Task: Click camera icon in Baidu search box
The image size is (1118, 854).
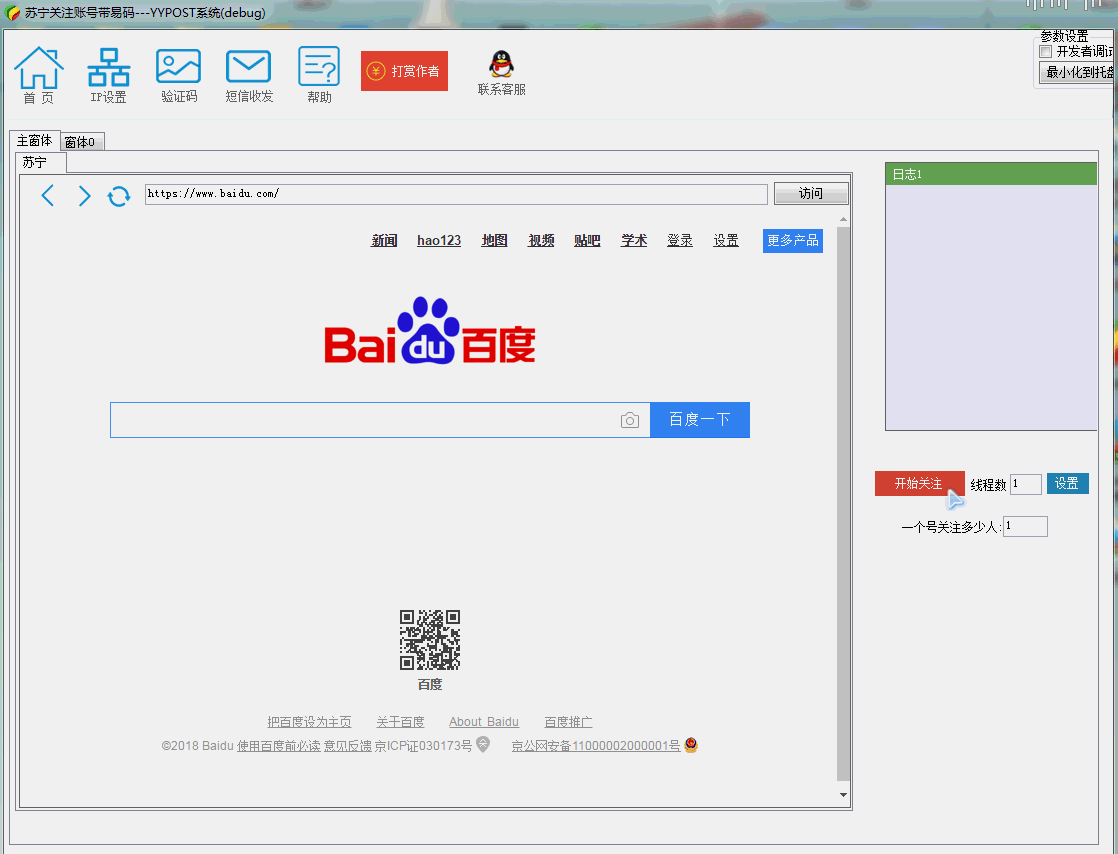Action: pos(630,421)
